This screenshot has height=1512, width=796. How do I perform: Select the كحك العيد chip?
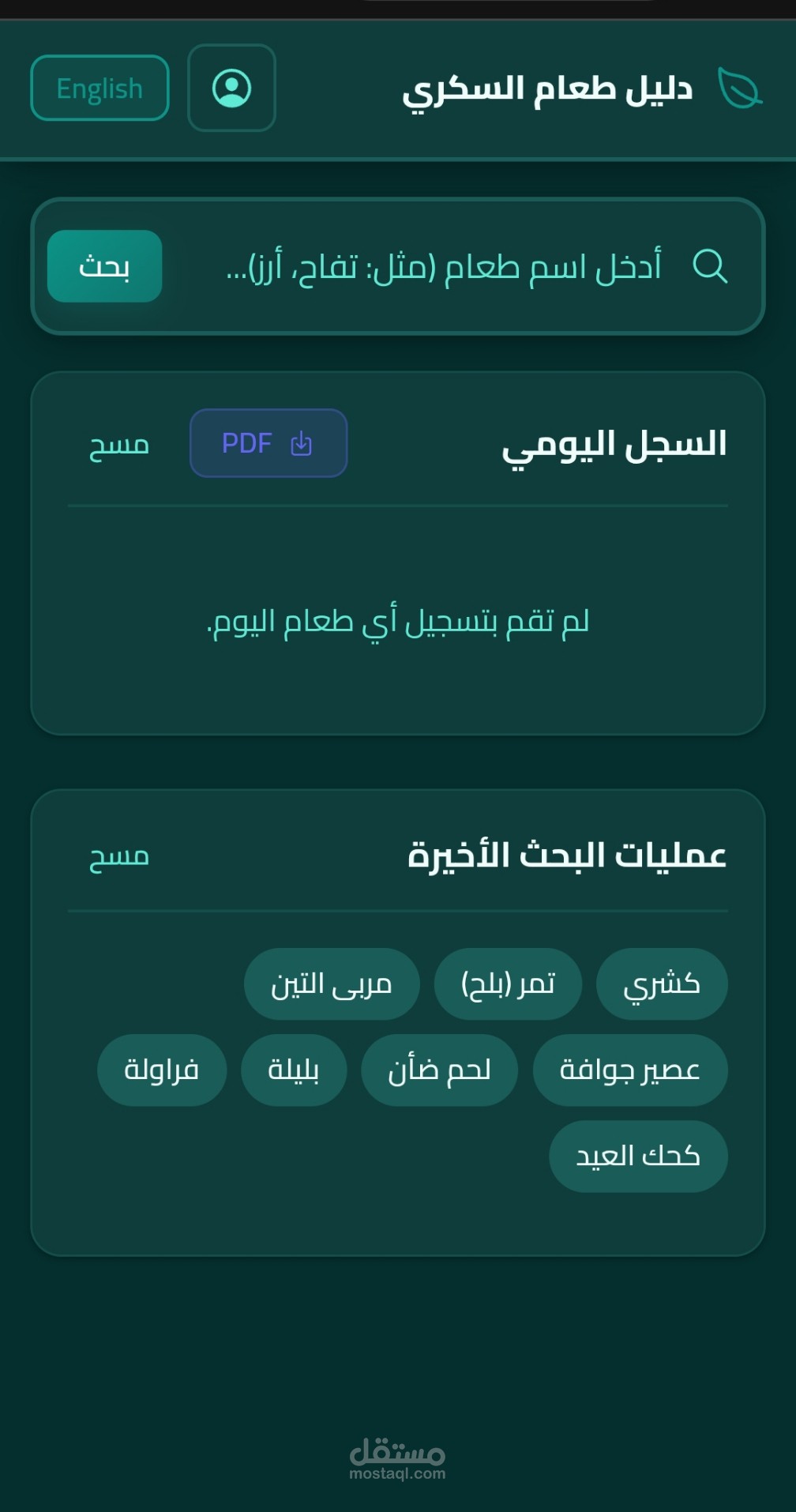638,1157
